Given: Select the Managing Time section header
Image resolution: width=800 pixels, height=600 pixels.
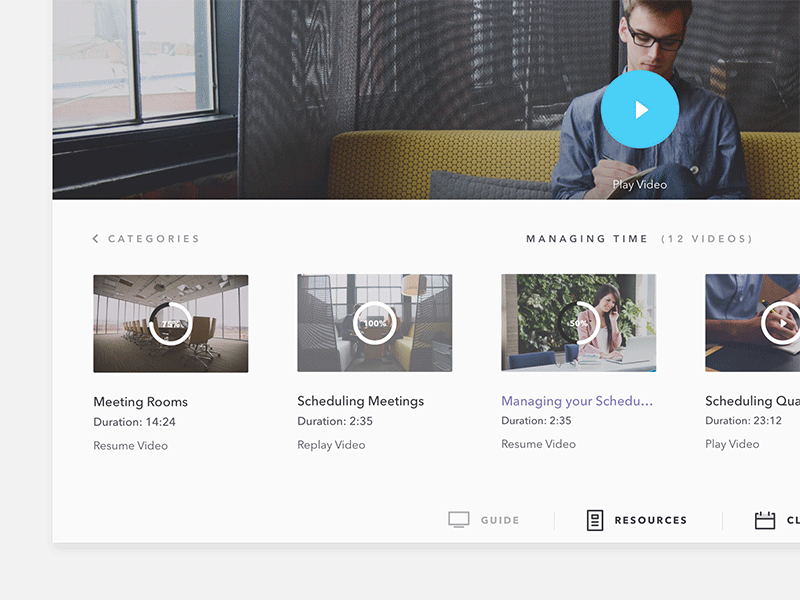Looking at the screenshot, I should pyautogui.click(x=585, y=238).
